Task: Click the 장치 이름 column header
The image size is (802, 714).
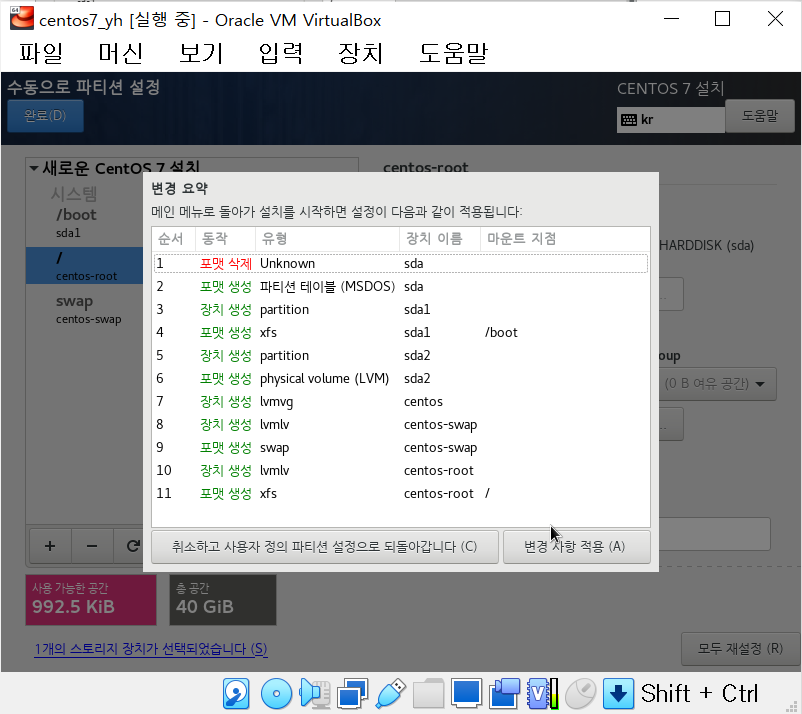Action: coord(440,239)
